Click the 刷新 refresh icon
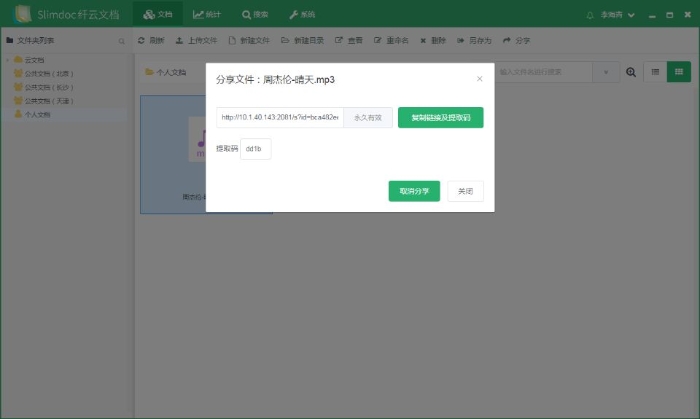This screenshot has height=419, width=700. [x=142, y=41]
